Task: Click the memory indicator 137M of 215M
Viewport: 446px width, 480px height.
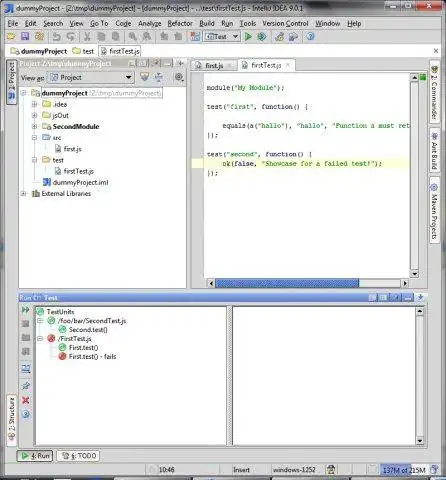Action: 404,470
